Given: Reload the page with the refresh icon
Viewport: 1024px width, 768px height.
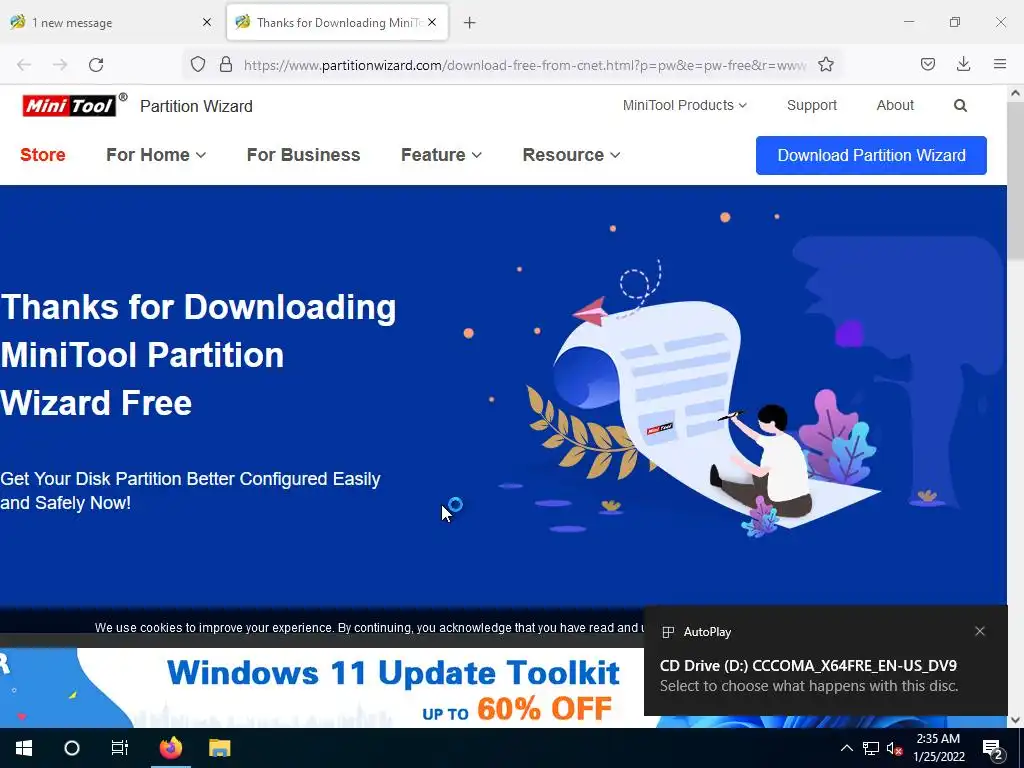Looking at the screenshot, I should (x=96, y=65).
